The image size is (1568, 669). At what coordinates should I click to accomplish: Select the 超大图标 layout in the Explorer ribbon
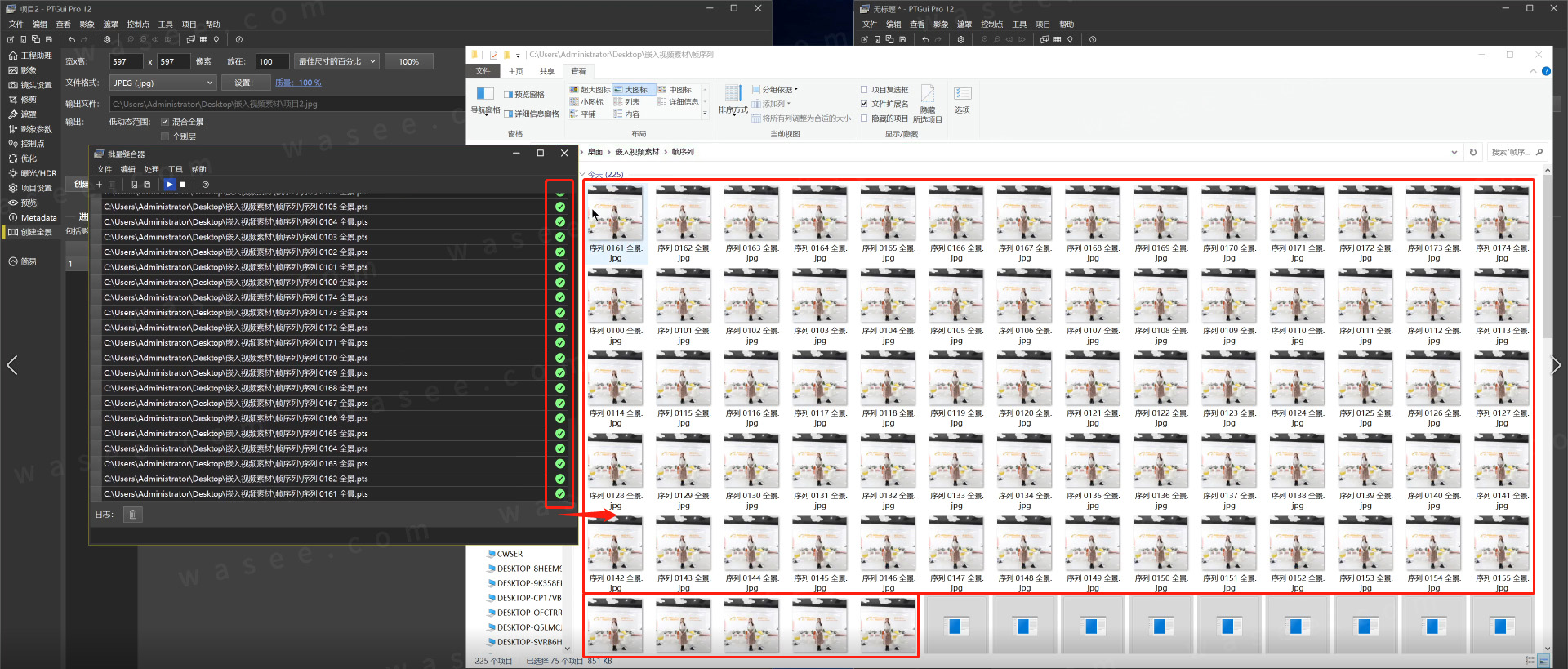tap(590, 90)
